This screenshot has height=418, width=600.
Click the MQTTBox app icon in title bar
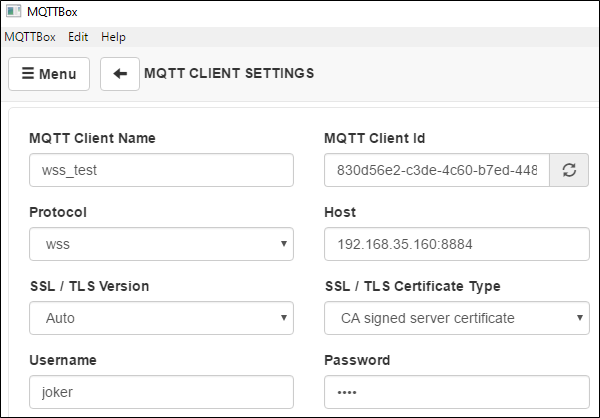click(x=13, y=11)
